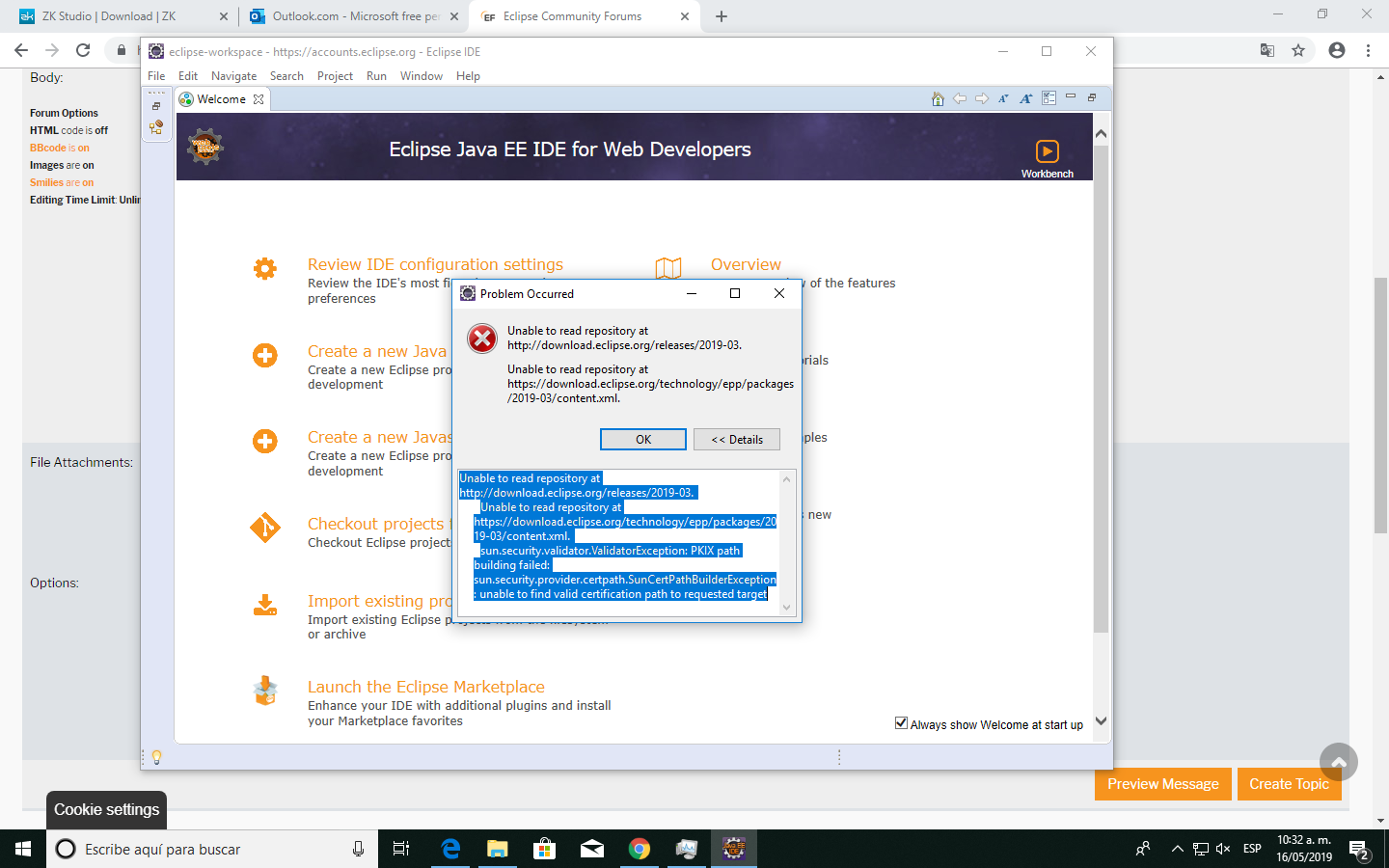Click the Preview Message button
1389x868 pixels.
click(x=1163, y=784)
